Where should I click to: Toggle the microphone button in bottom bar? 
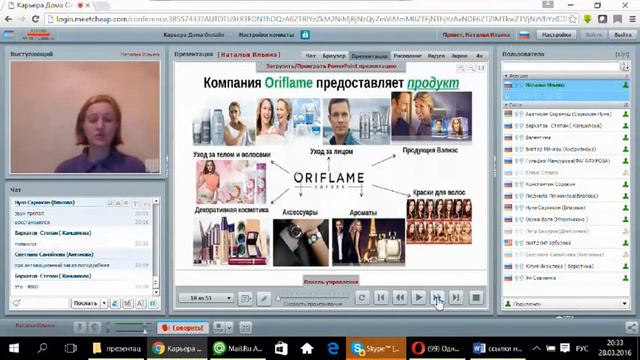(80, 327)
